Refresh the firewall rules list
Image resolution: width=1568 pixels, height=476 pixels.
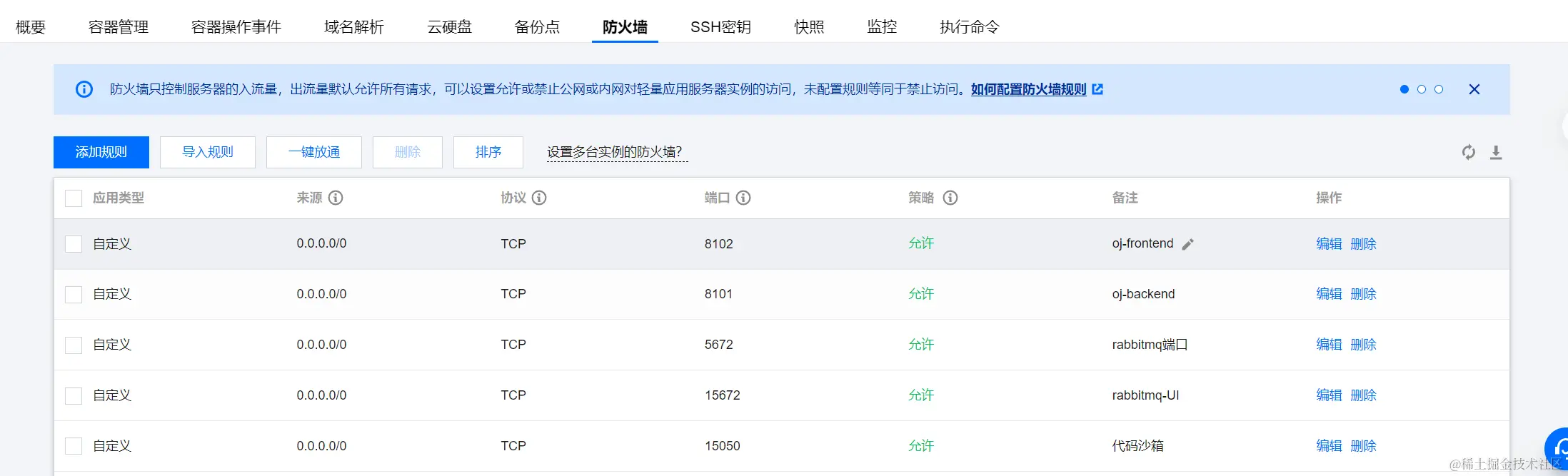point(1469,152)
